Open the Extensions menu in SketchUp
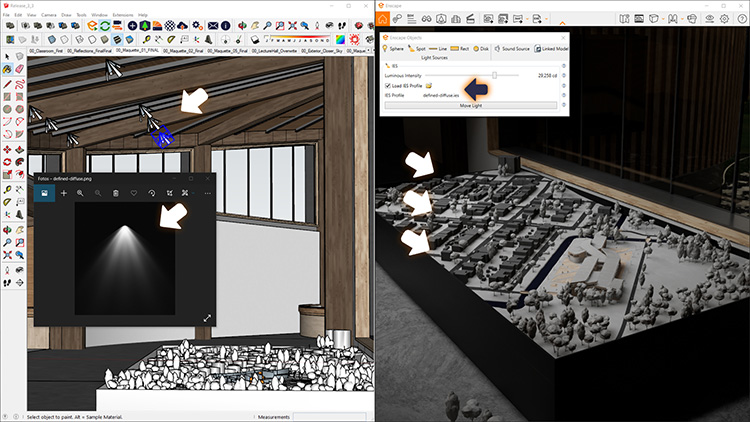The height and width of the screenshot is (422, 750). click(123, 15)
